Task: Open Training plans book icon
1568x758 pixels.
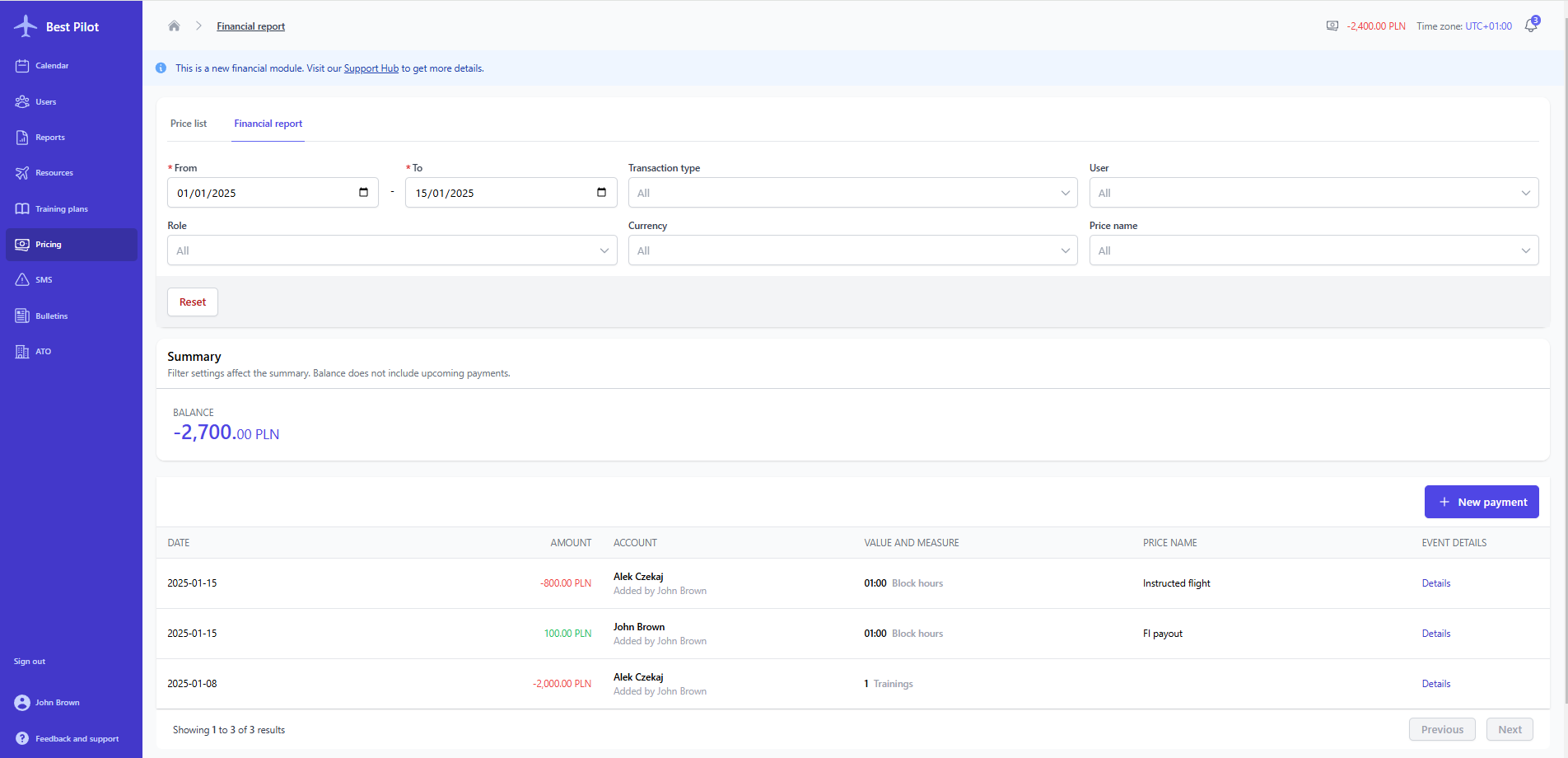Action: pyautogui.click(x=22, y=208)
